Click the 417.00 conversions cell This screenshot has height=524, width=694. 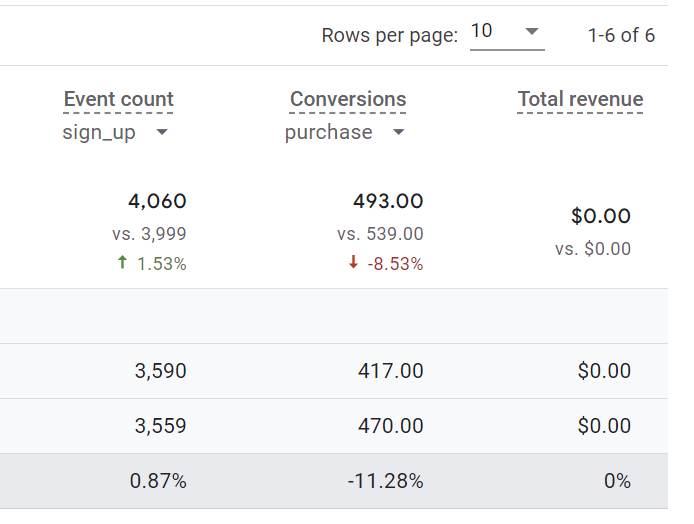390,371
